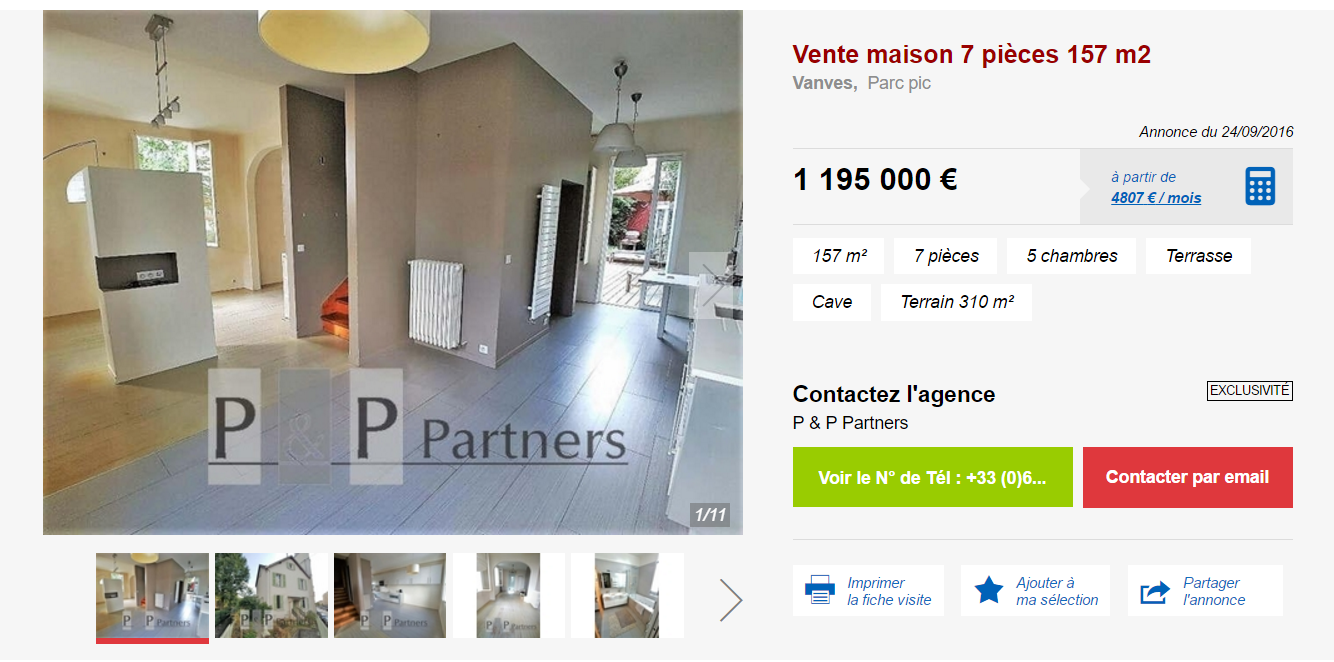
Task: Go to next photo using overlay arrow
Action: [x=711, y=285]
